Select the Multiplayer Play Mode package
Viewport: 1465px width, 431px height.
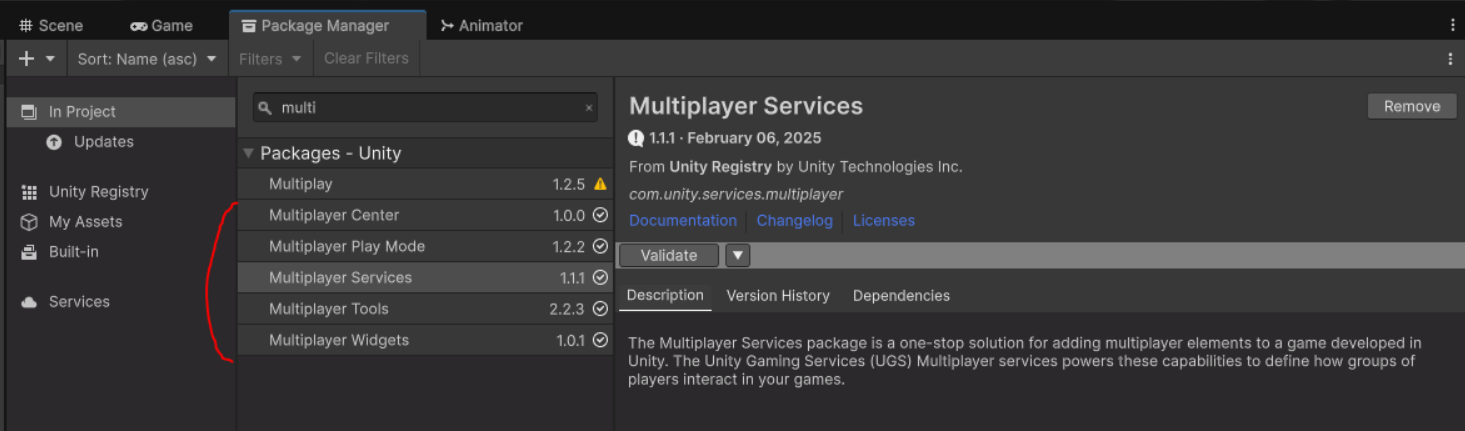coord(425,246)
